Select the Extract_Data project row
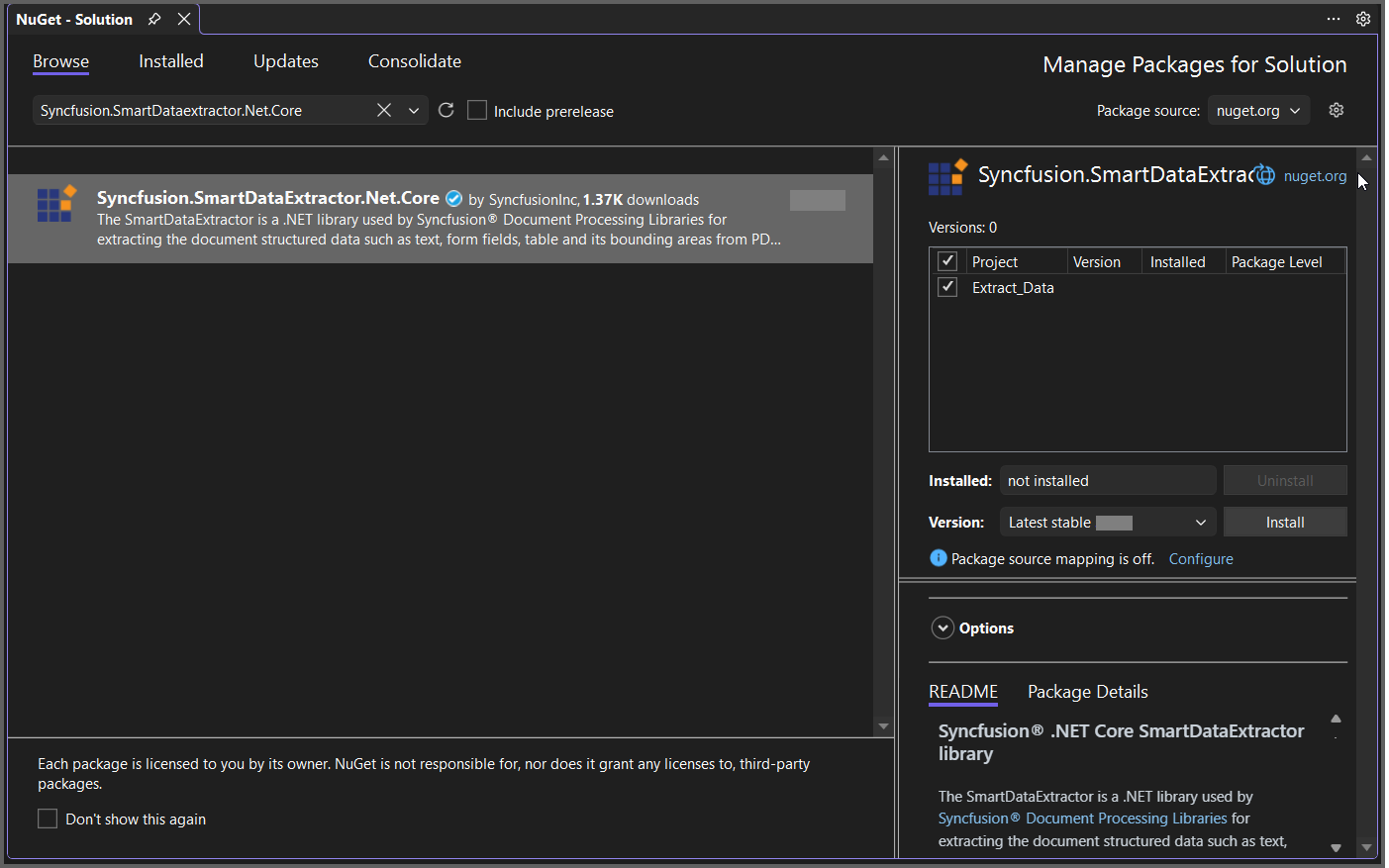Viewport: 1389px width, 868px height. [1138, 287]
